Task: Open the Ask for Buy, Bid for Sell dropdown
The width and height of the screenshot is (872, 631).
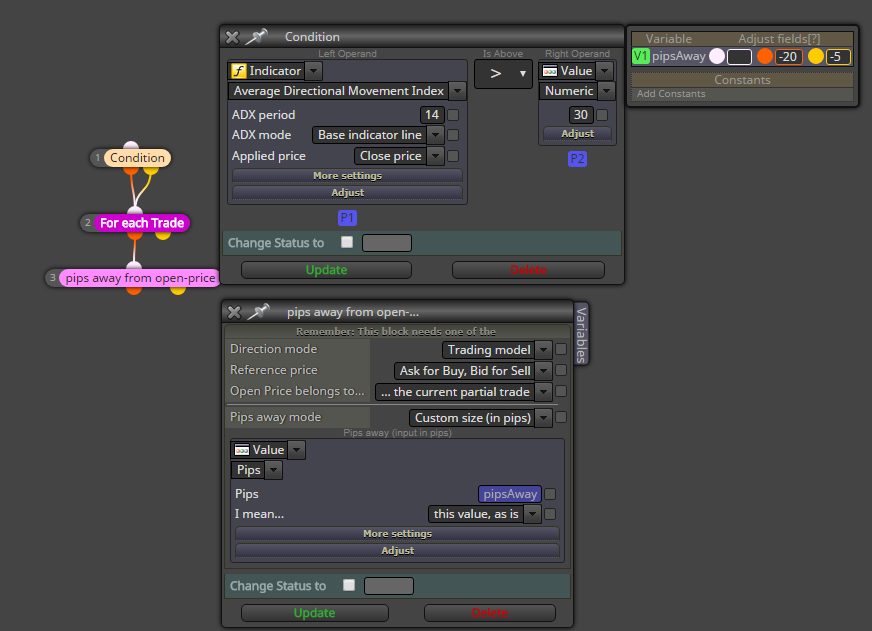Action: (x=544, y=371)
